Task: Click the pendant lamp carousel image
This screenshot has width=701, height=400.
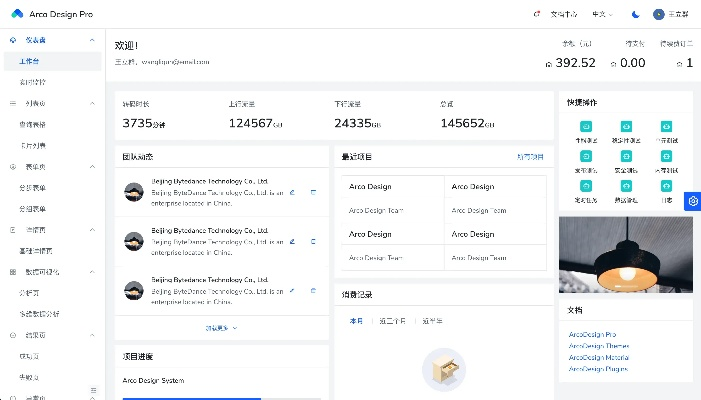Action: 626,255
